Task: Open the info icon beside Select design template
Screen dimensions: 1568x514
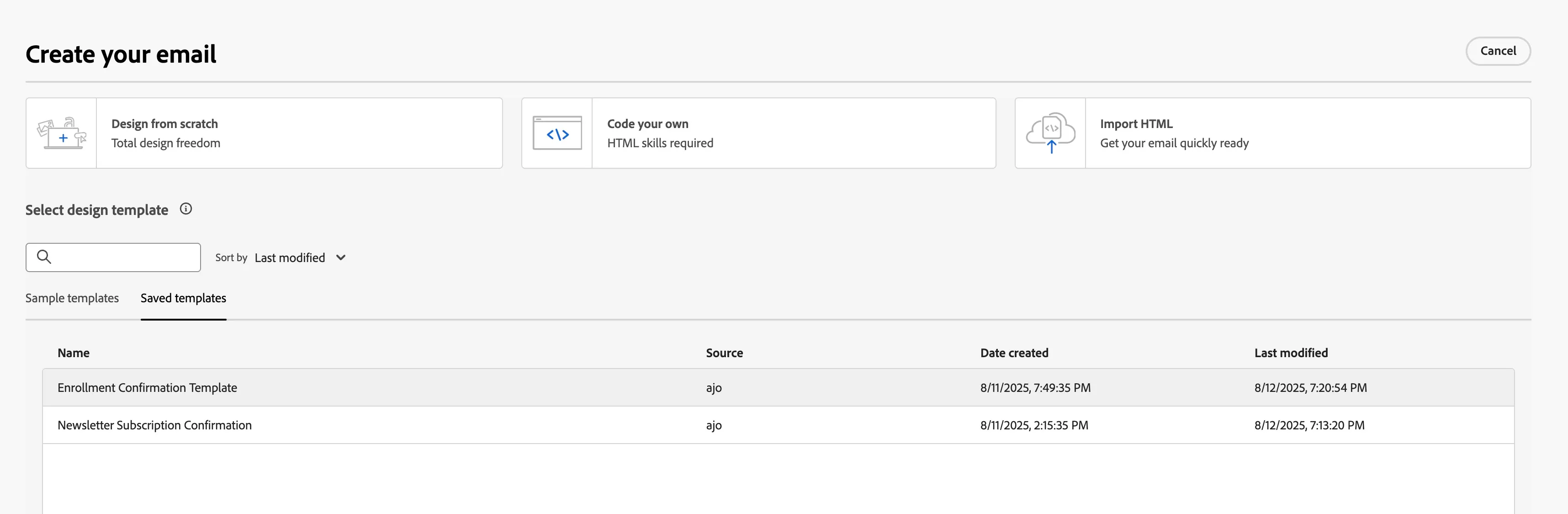Action: point(185,209)
